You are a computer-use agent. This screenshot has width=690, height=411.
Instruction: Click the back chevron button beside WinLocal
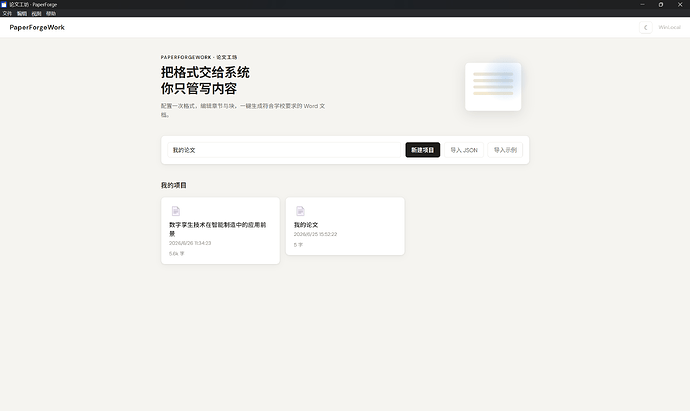[x=646, y=27]
